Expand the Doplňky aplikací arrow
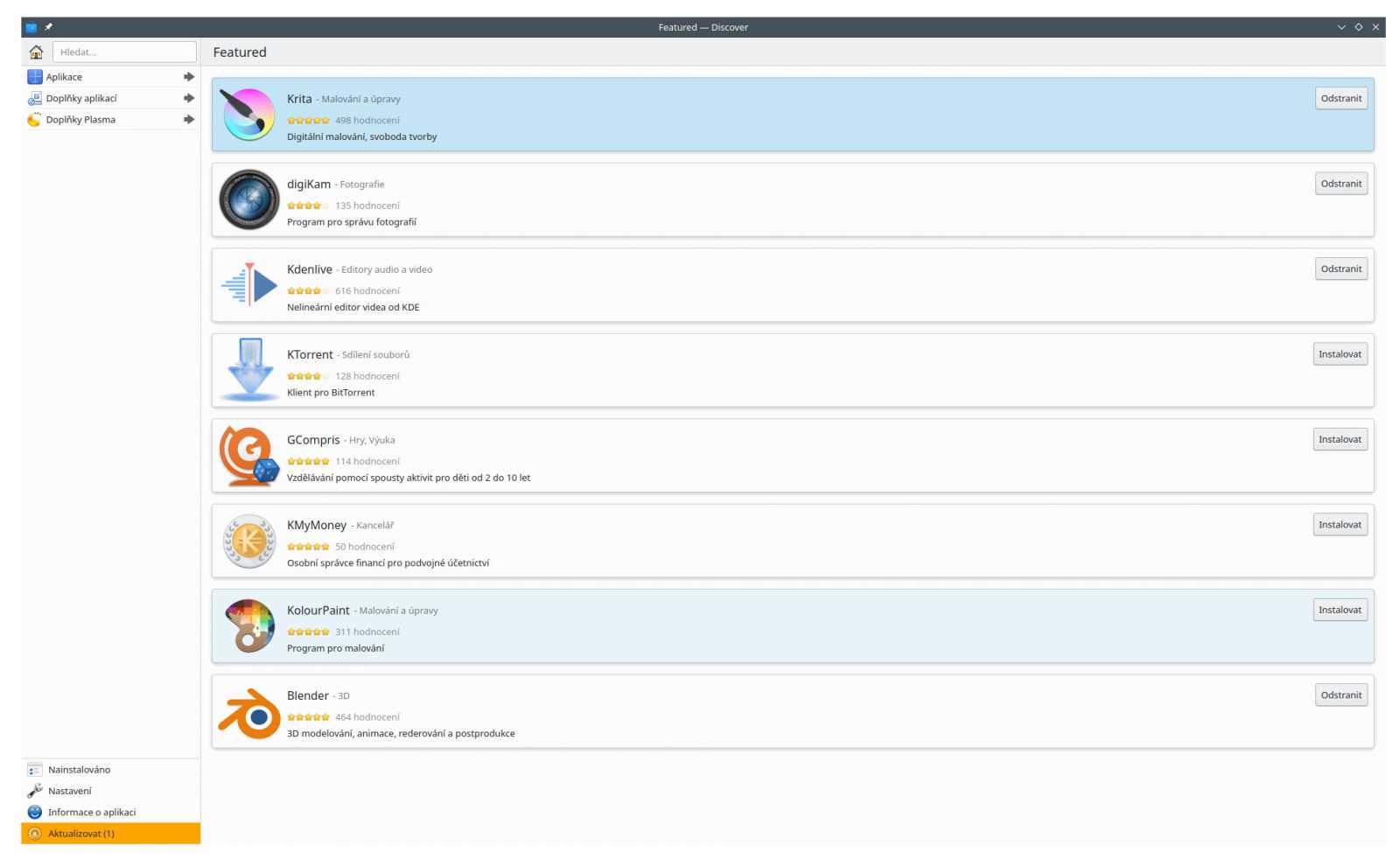Viewport: 1400px width, 866px height. tap(189, 98)
